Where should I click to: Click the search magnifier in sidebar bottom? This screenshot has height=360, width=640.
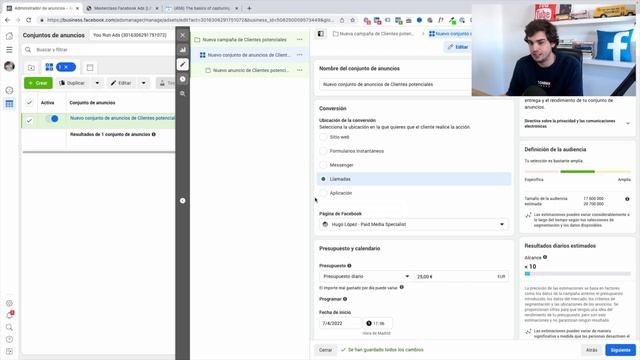(9, 327)
